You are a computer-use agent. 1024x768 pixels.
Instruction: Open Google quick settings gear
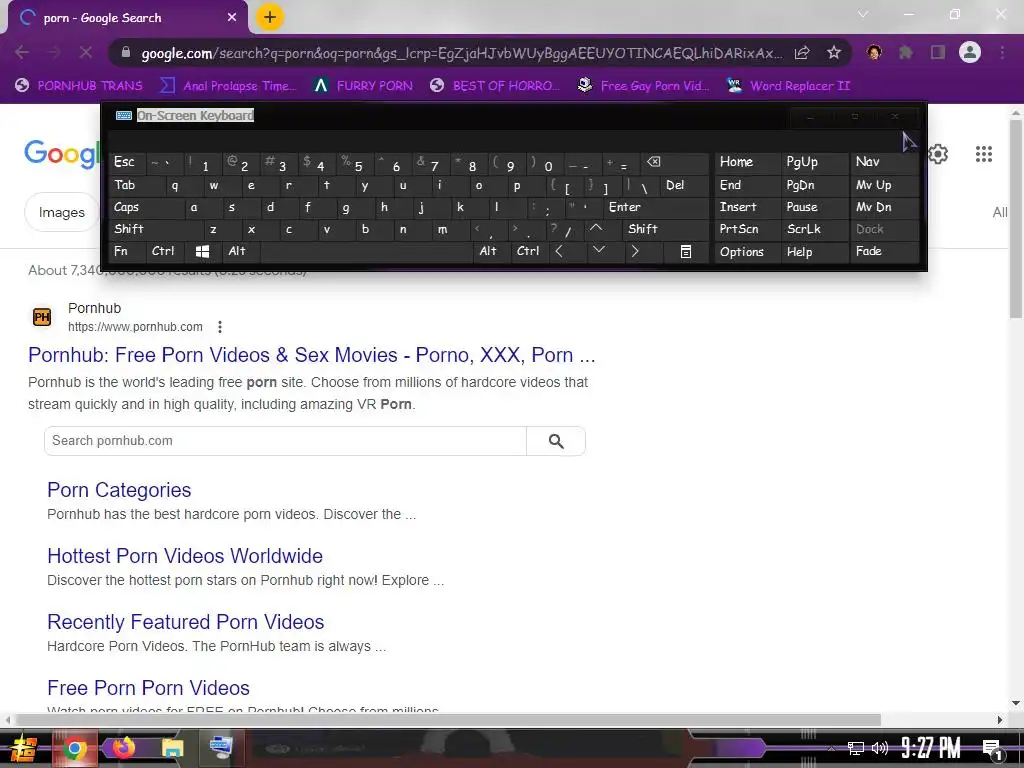click(938, 154)
